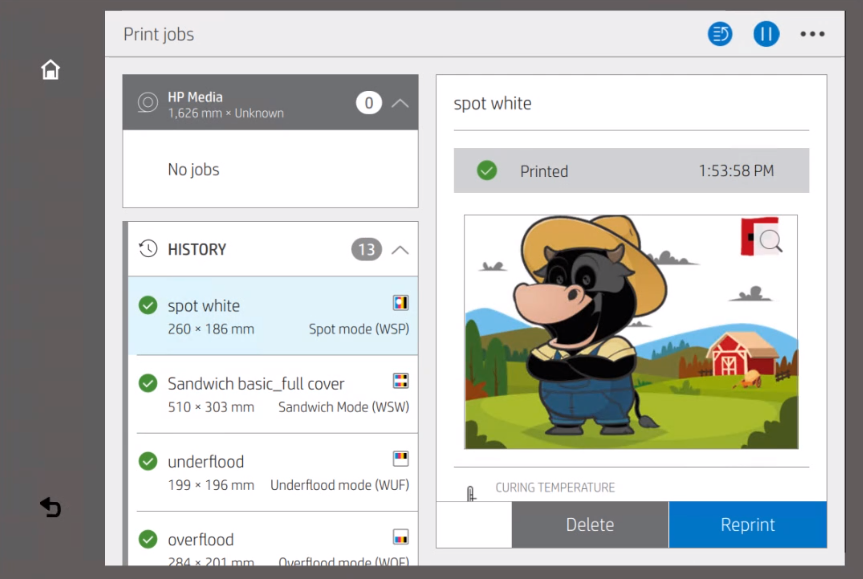863x579 pixels.
Task: Open the cow farmer job preview image
Action: tap(631, 332)
